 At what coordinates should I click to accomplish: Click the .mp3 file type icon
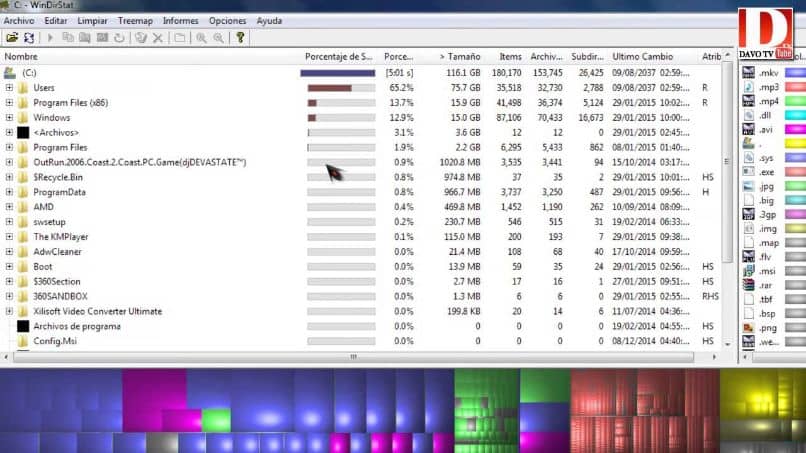[x=748, y=87]
